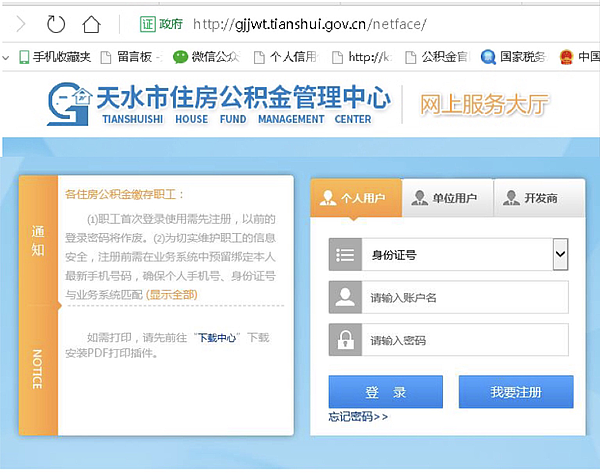This screenshot has height=473, width=600.
Task: Open the 微信公众 WeChat bookmark
Action: click(206, 57)
